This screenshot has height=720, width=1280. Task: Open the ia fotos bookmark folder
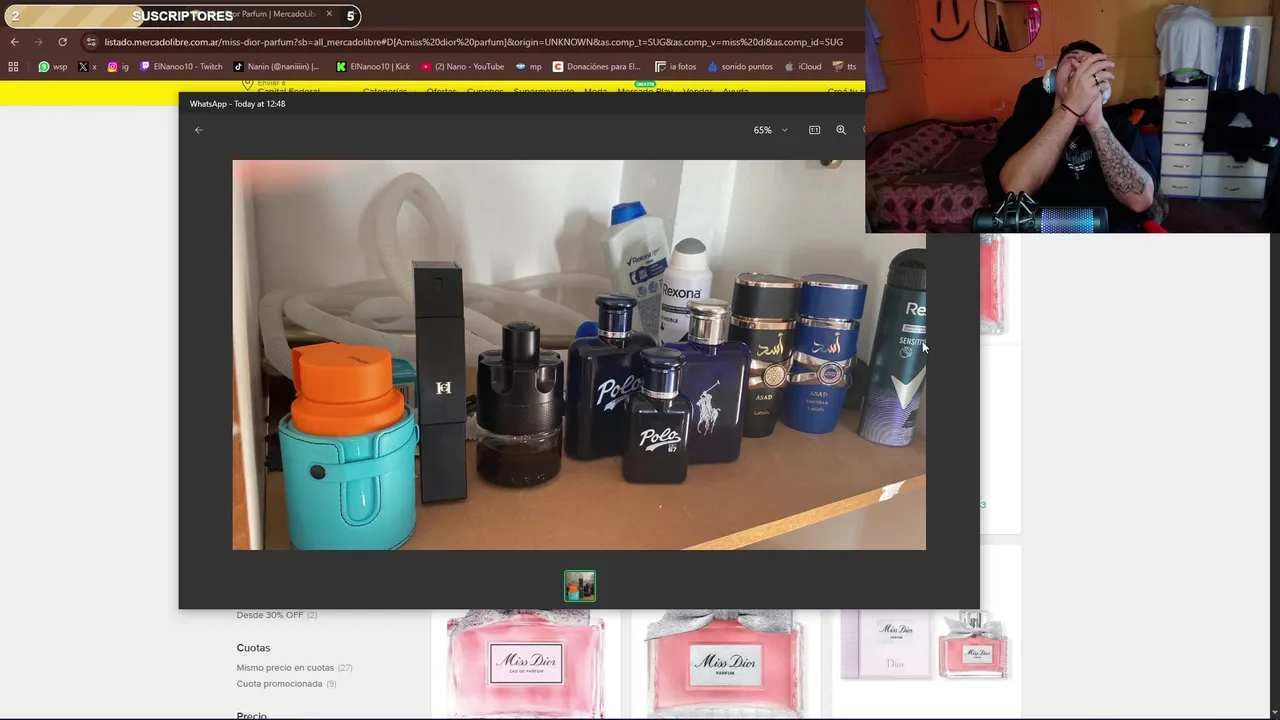coord(675,67)
